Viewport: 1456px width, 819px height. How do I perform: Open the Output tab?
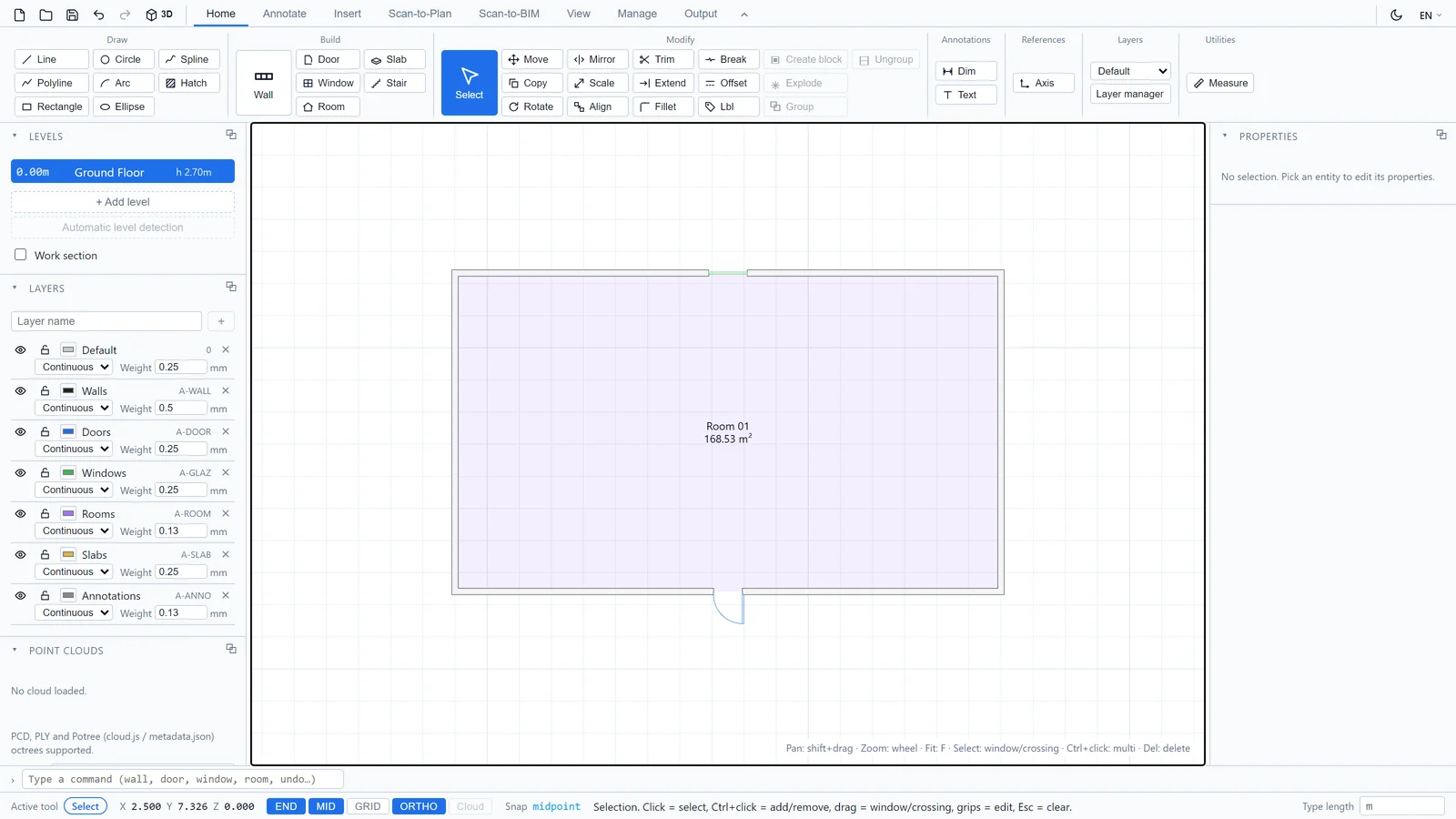tap(701, 14)
